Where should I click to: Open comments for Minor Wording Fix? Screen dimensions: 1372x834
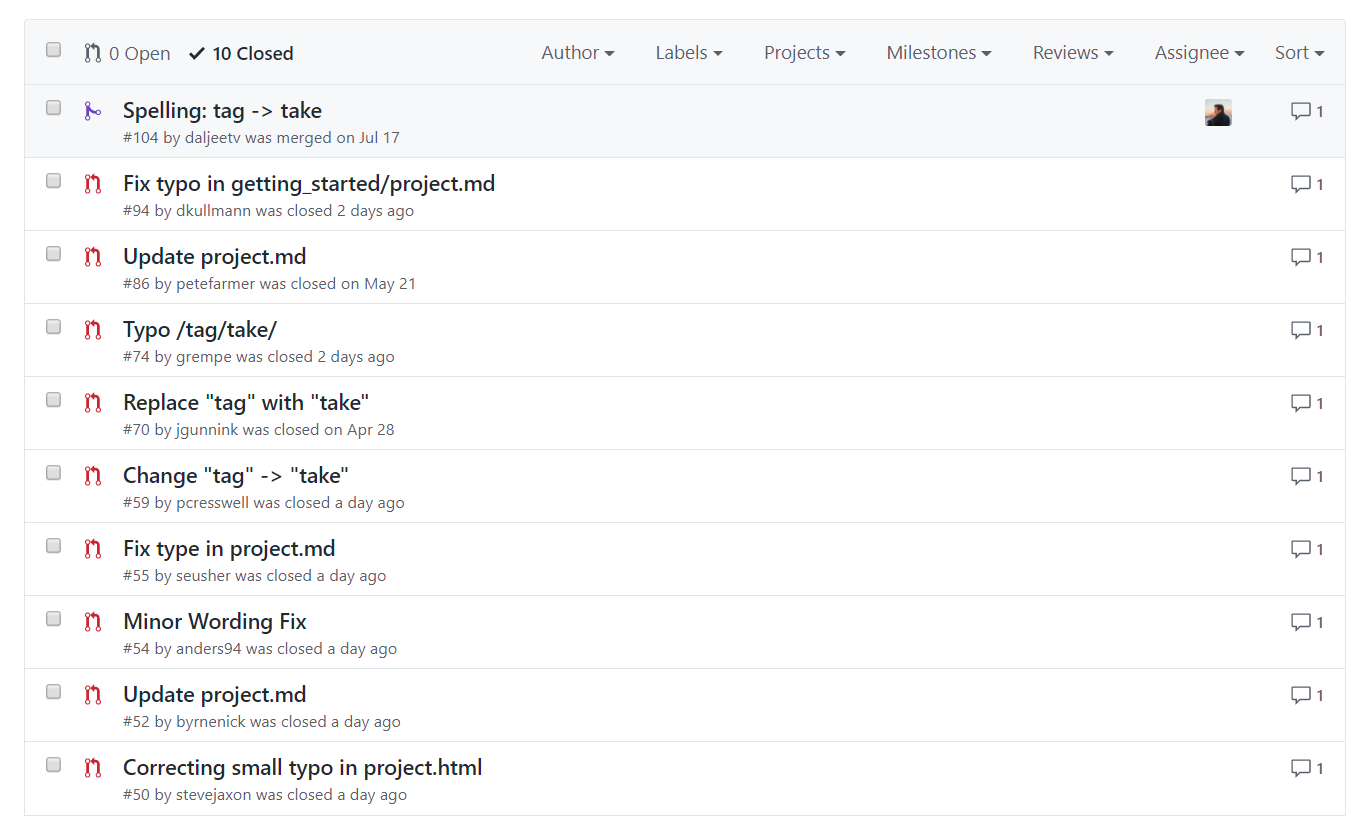tap(1306, 622)
